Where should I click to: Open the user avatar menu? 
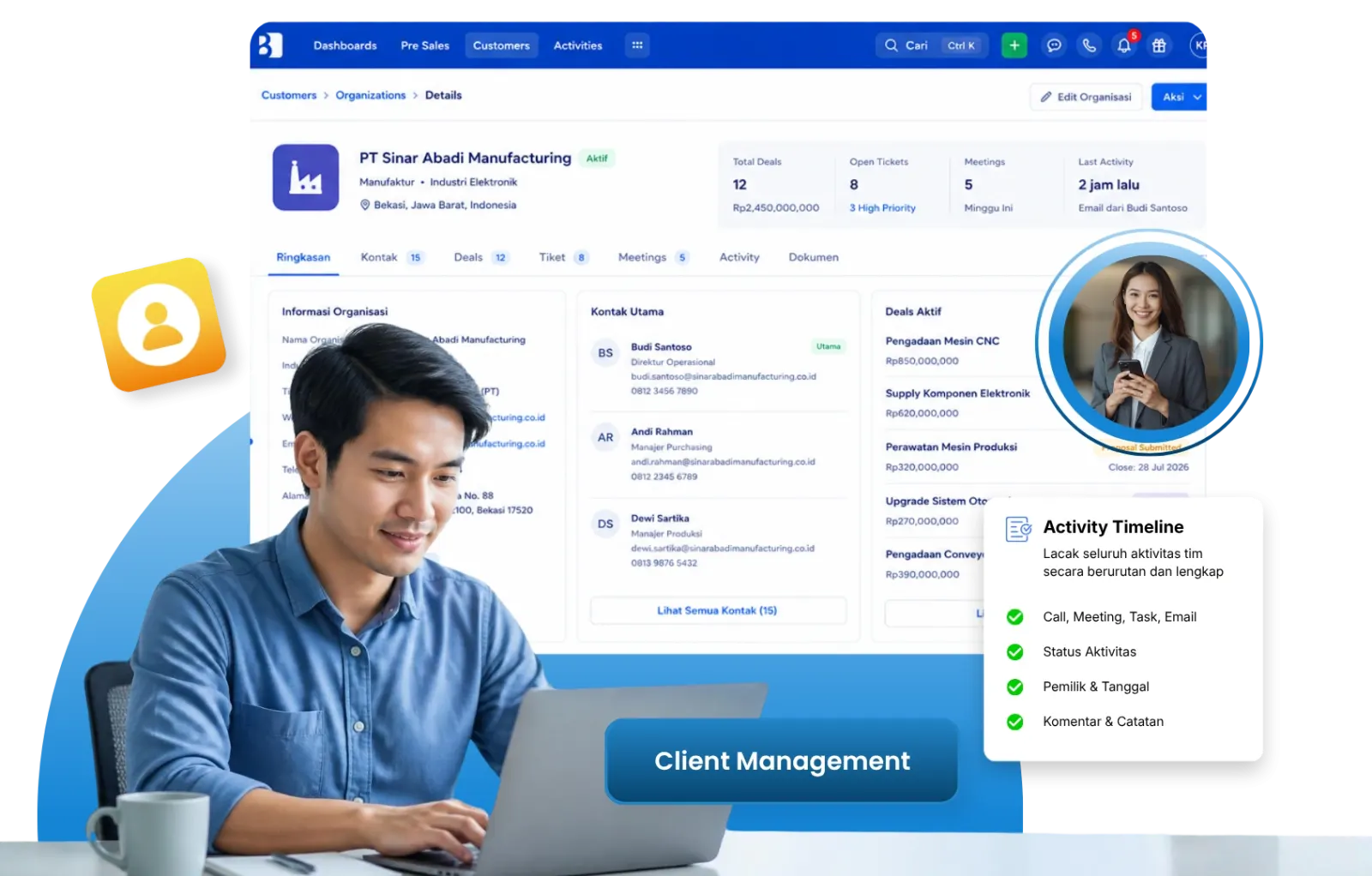1199,45
